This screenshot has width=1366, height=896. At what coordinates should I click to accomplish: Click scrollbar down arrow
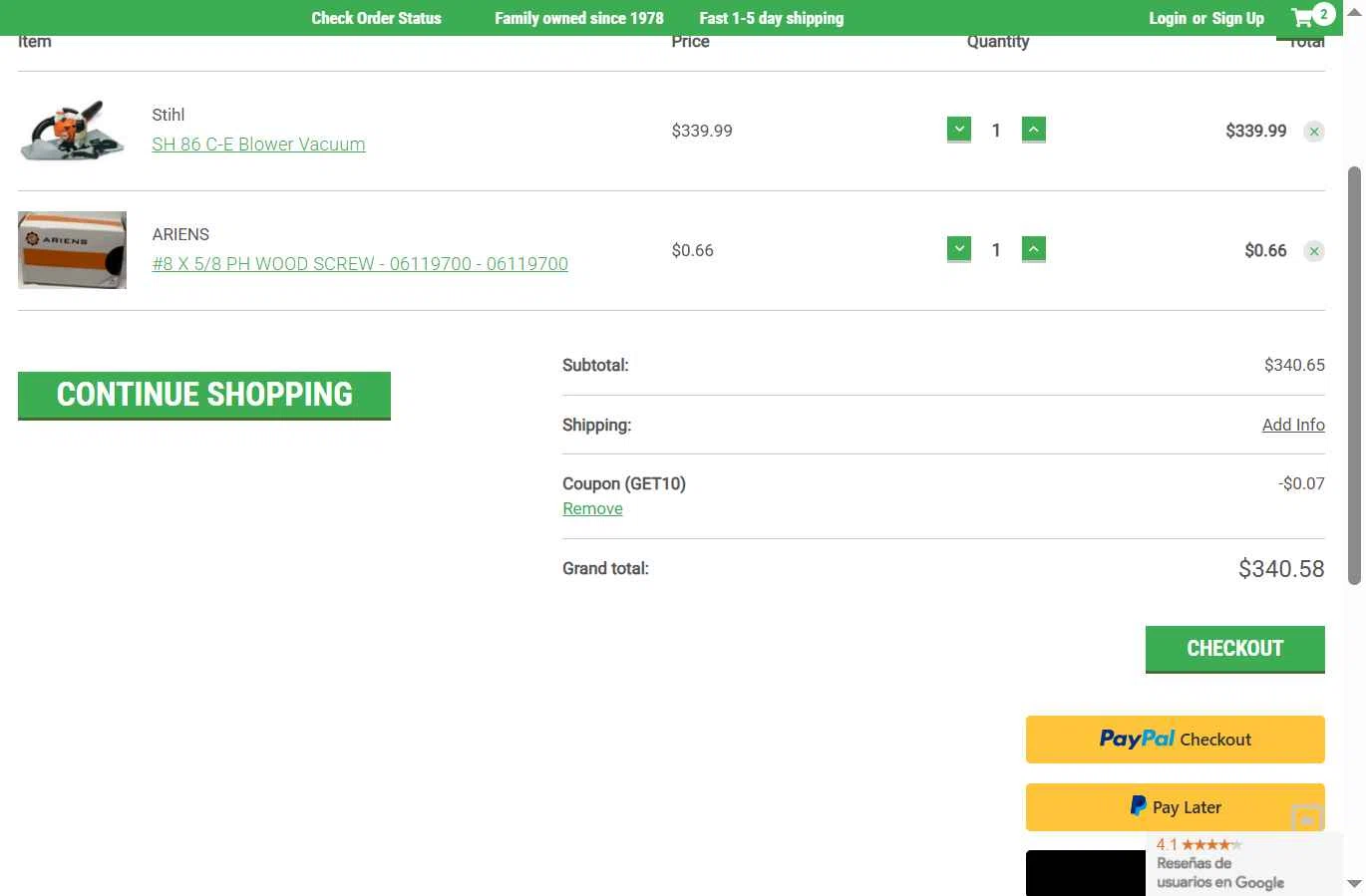(x=1354, y=884)
